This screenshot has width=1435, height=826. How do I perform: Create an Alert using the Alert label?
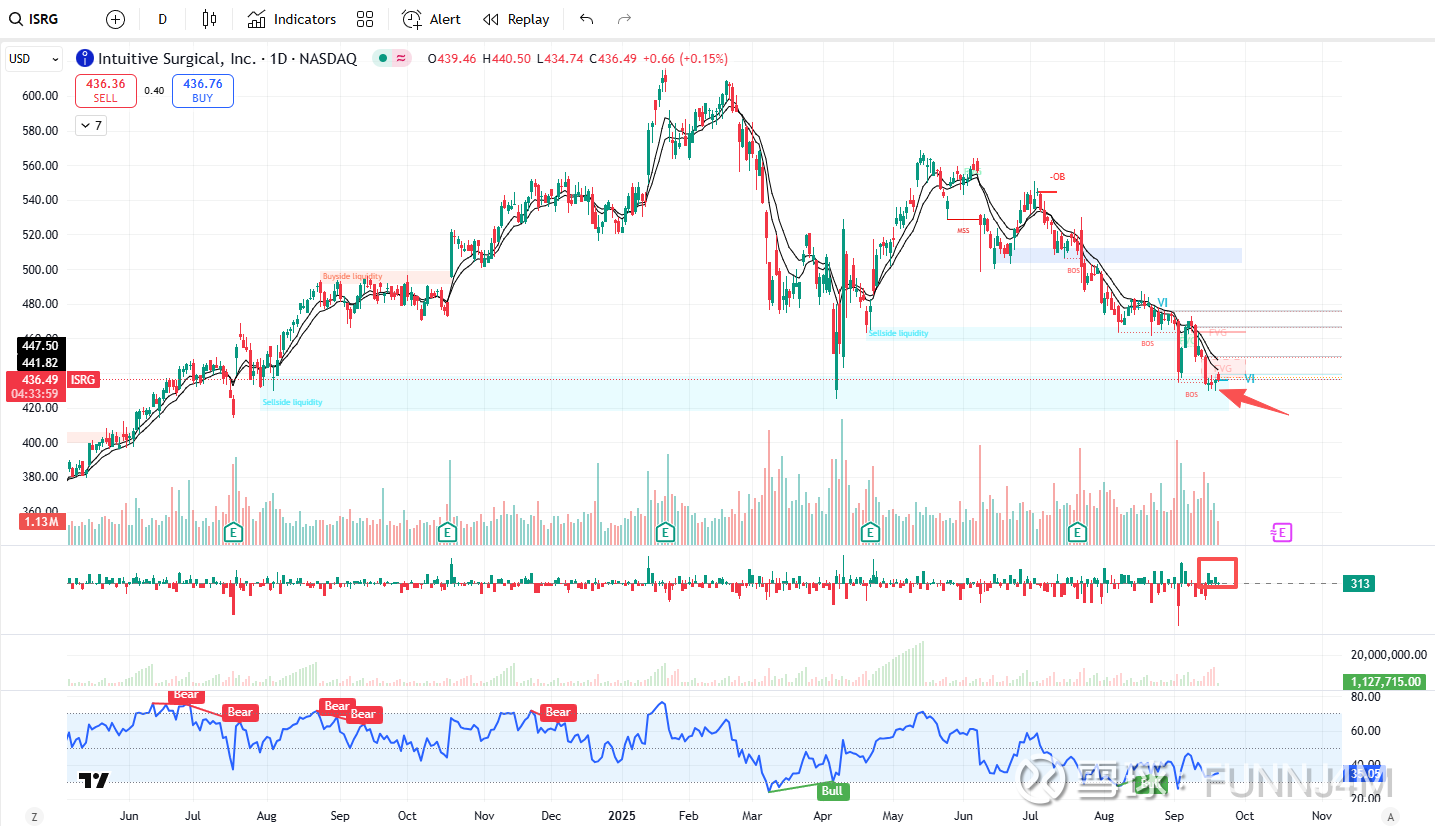point(445,19)
